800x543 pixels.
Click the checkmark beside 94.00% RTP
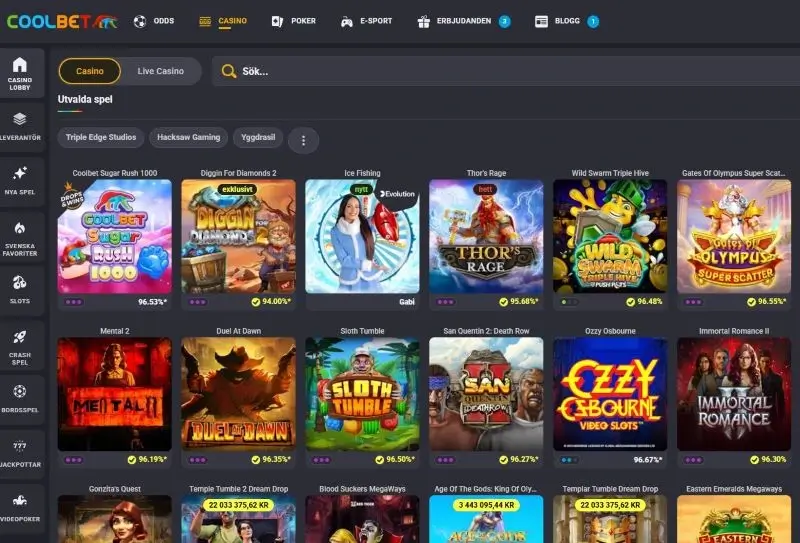pyautogui.click(x=256, y=302)
